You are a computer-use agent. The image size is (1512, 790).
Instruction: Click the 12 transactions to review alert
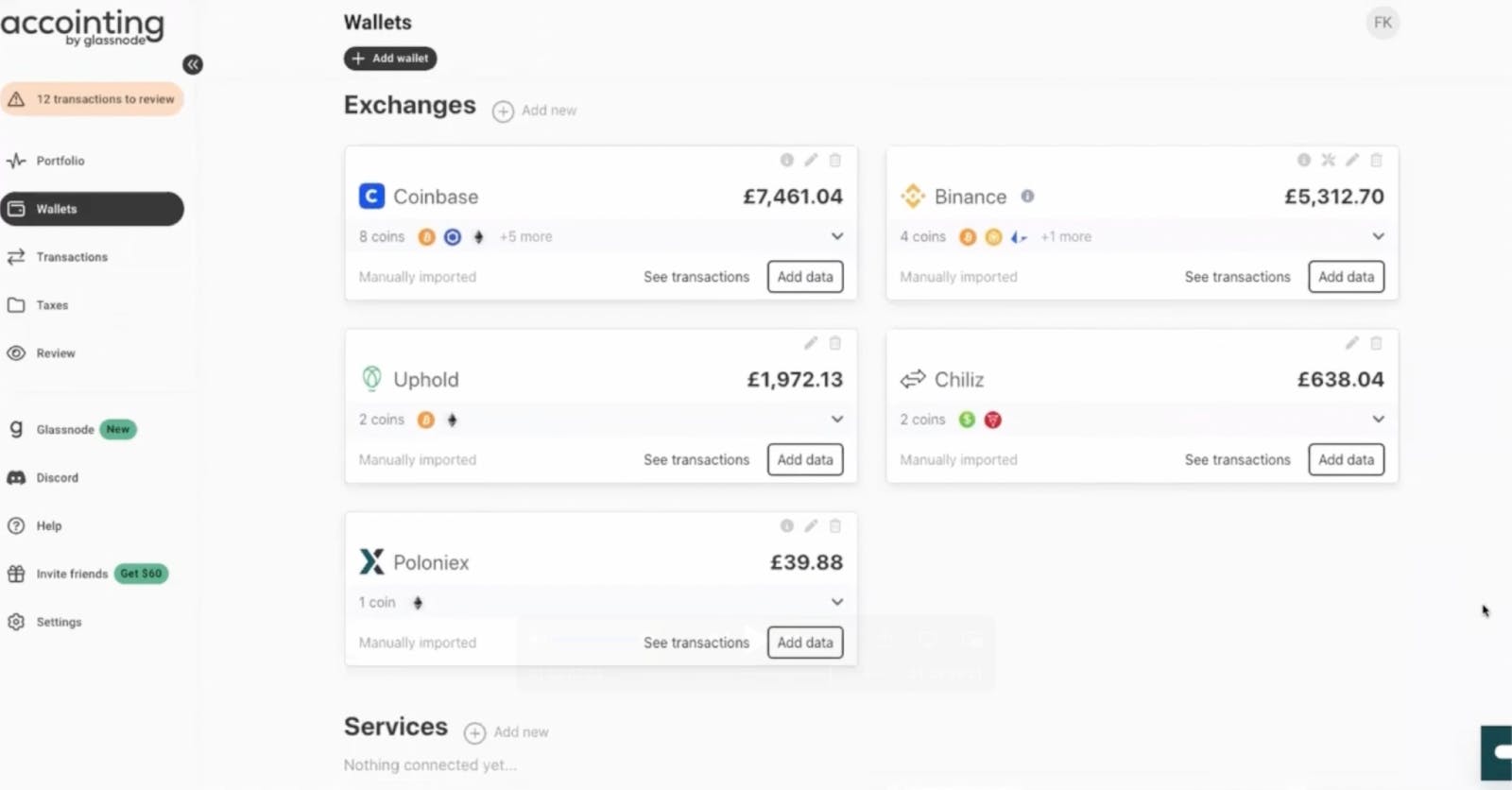[x=92, y=99]
